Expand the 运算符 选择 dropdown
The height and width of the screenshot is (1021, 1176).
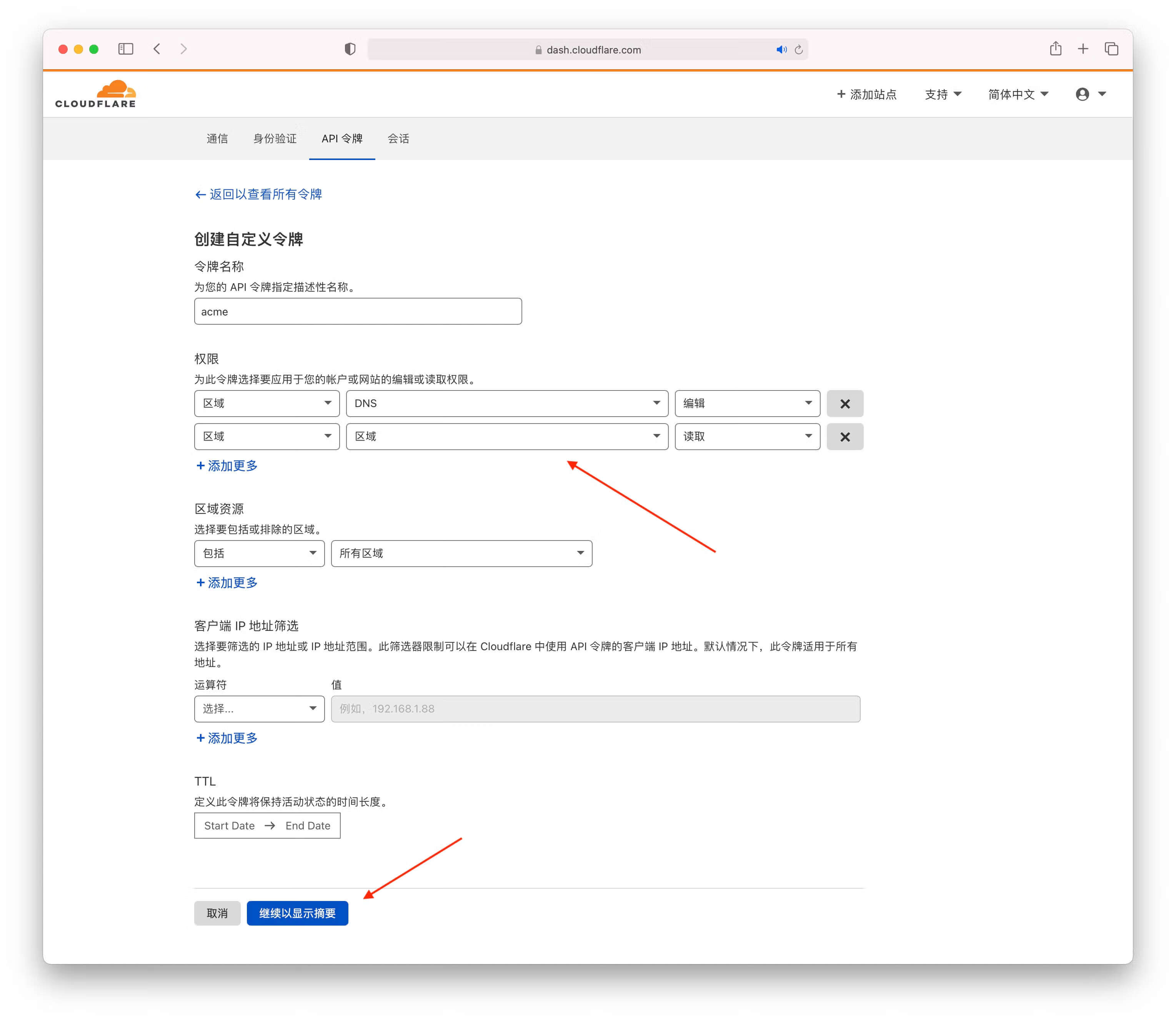coord(259,709)
